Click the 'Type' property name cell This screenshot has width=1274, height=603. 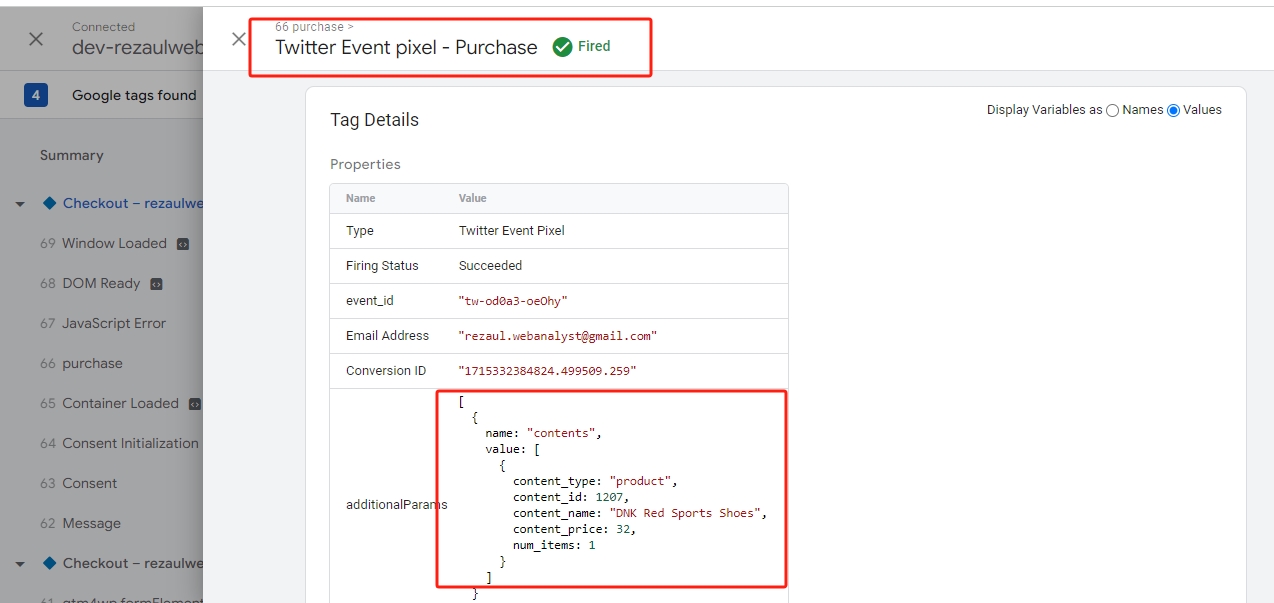(x=360, y=230)
